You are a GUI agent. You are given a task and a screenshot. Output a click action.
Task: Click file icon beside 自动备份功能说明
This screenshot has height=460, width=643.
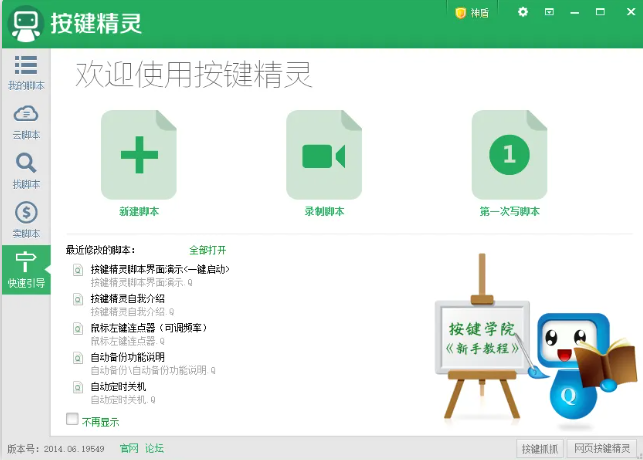coord(78,358)
